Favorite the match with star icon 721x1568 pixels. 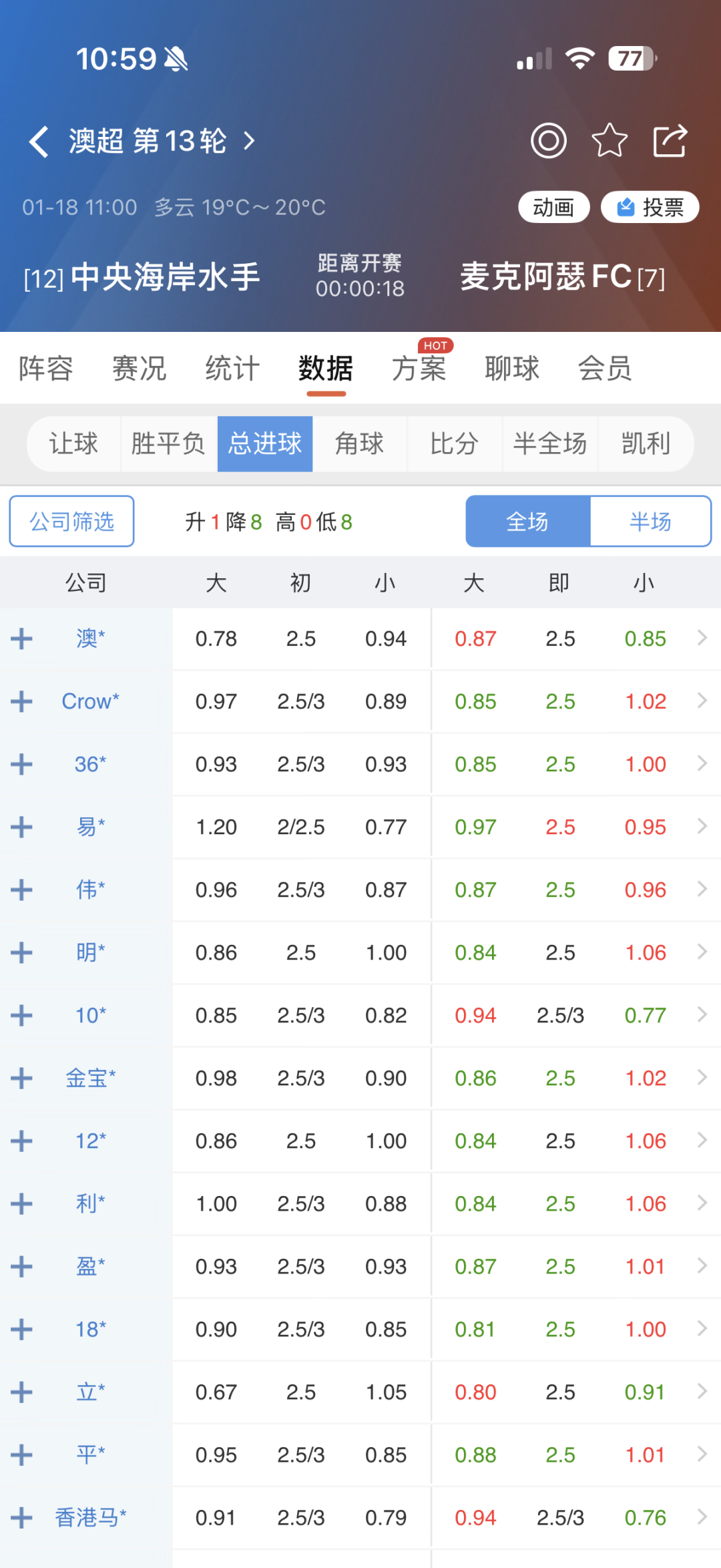pyautogui.click(x=609, y=141)
